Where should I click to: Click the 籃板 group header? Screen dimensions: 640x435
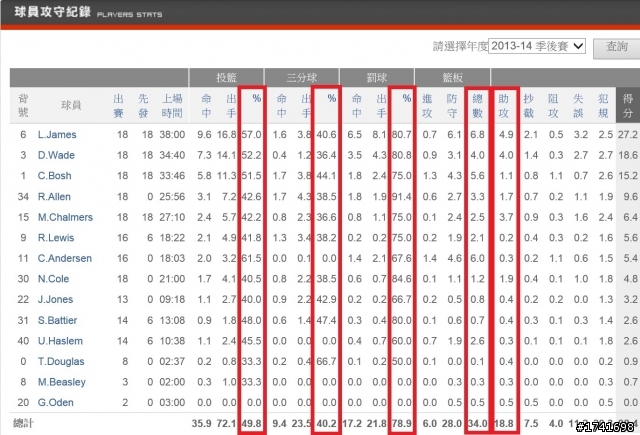(x=452, y=78)
